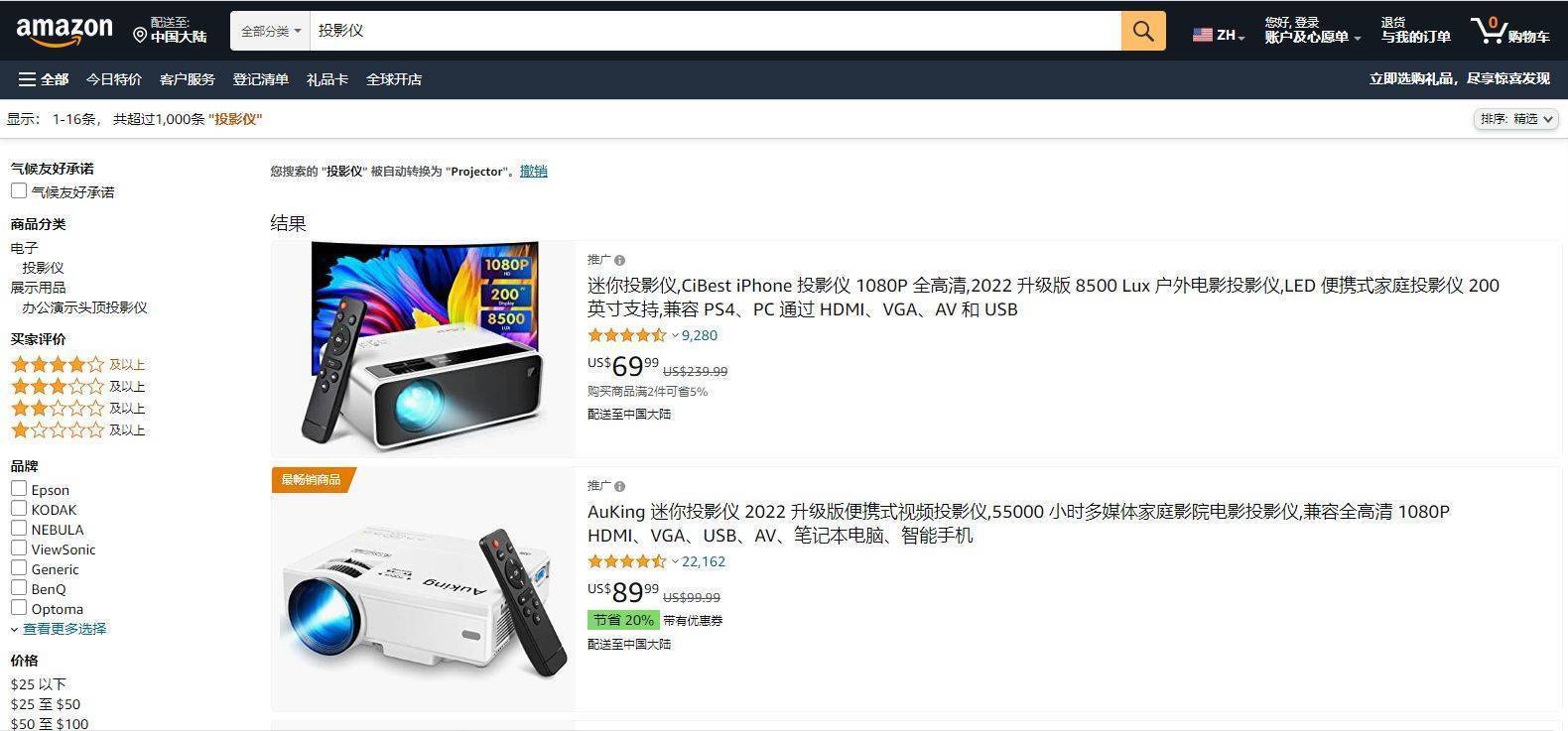This screenshot has height=731, width=1568.
Task: Go to 礼品卡 in the navigation bar
Action: click(327, 79)
